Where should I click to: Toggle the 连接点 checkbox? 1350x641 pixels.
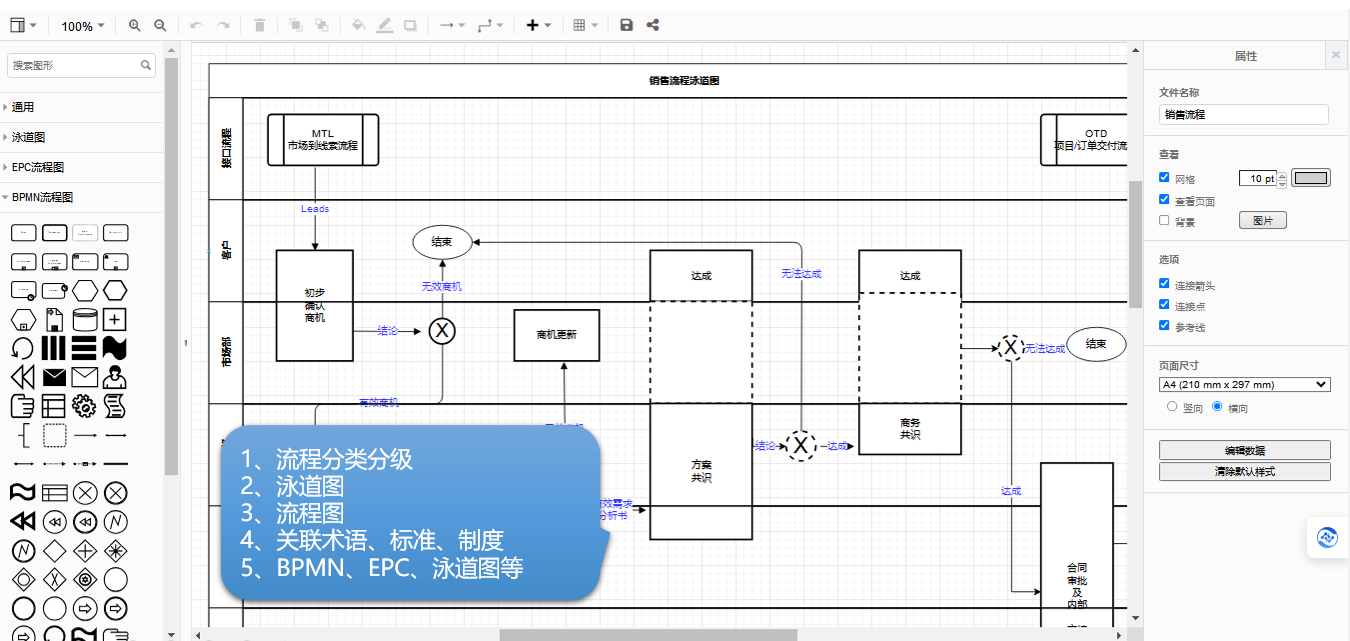(x=1164, y=305)
